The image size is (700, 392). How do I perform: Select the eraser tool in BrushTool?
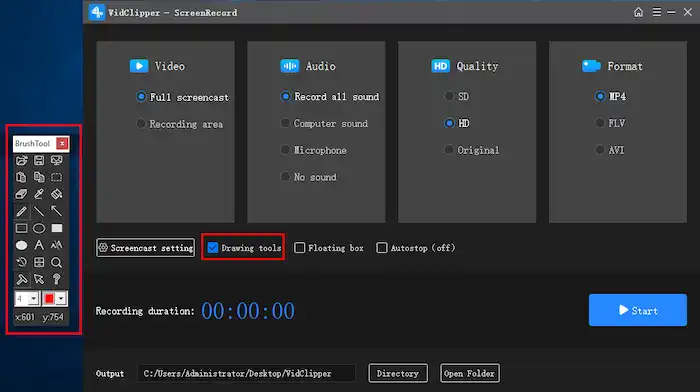click(21, 194)
